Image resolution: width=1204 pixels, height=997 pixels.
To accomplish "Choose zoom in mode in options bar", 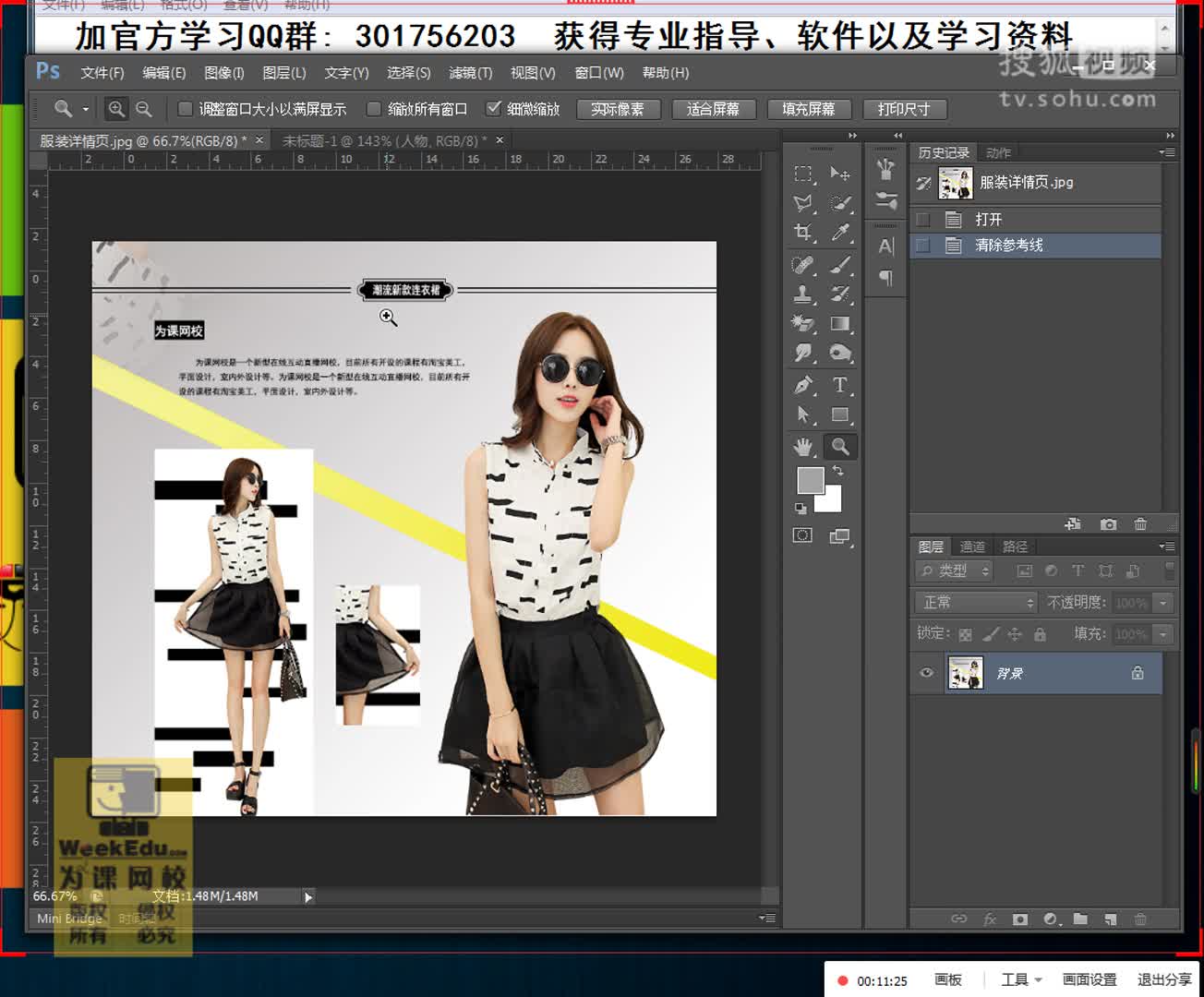I will [116, 109].
